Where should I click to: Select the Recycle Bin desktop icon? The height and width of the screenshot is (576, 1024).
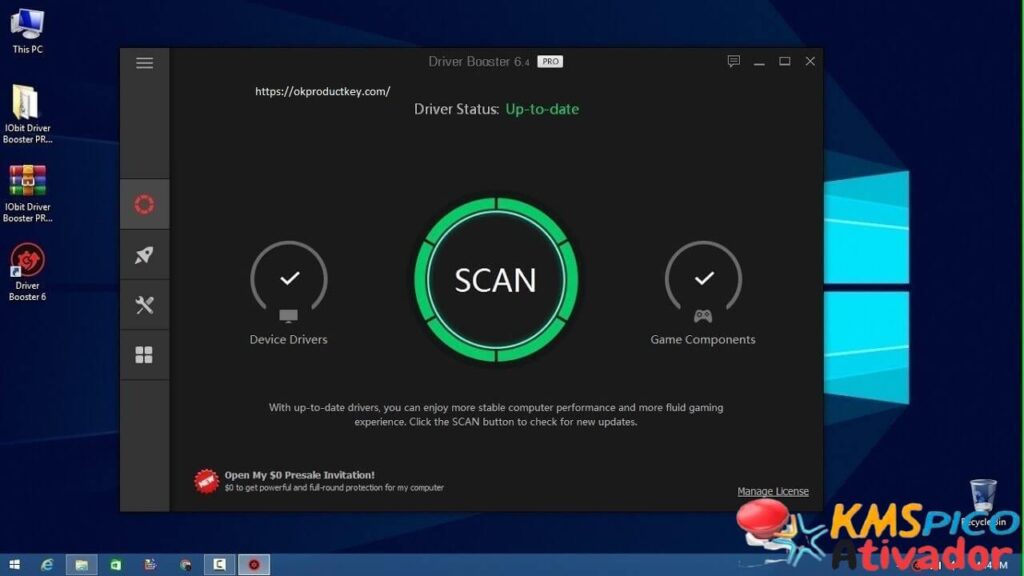pos(983,503)
